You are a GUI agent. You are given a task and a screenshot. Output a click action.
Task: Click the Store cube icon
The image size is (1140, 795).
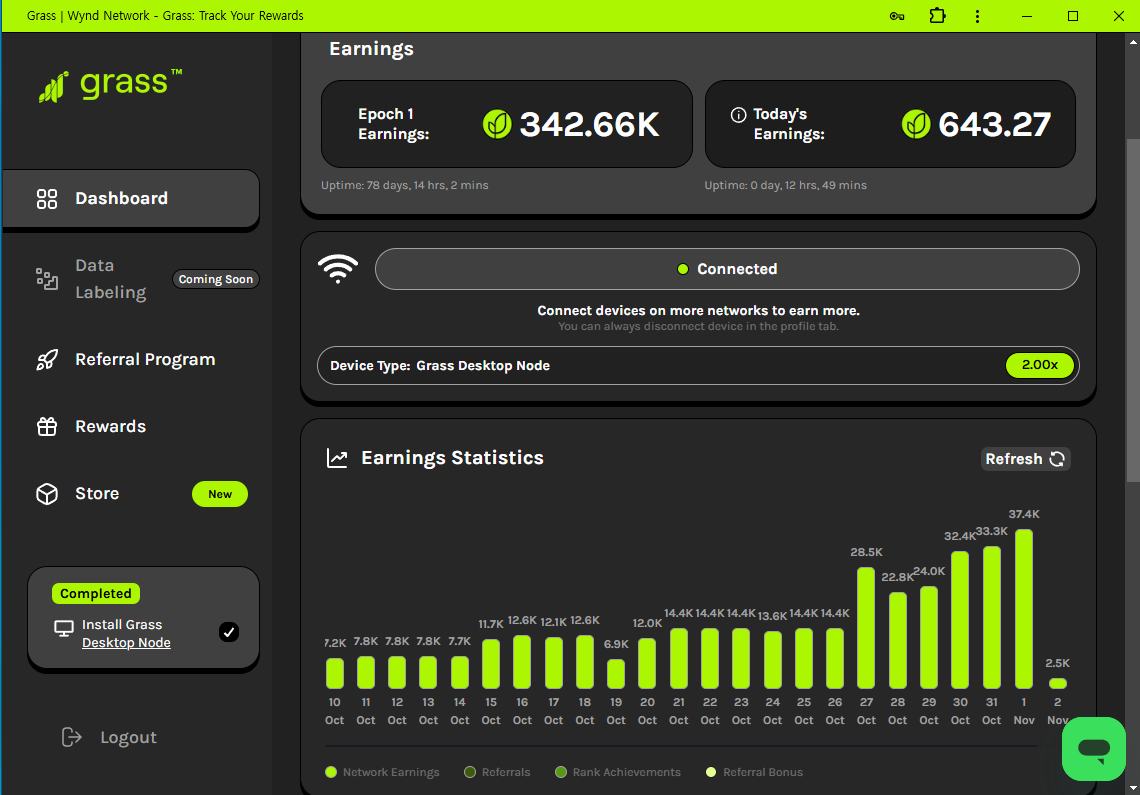(47, 494)
